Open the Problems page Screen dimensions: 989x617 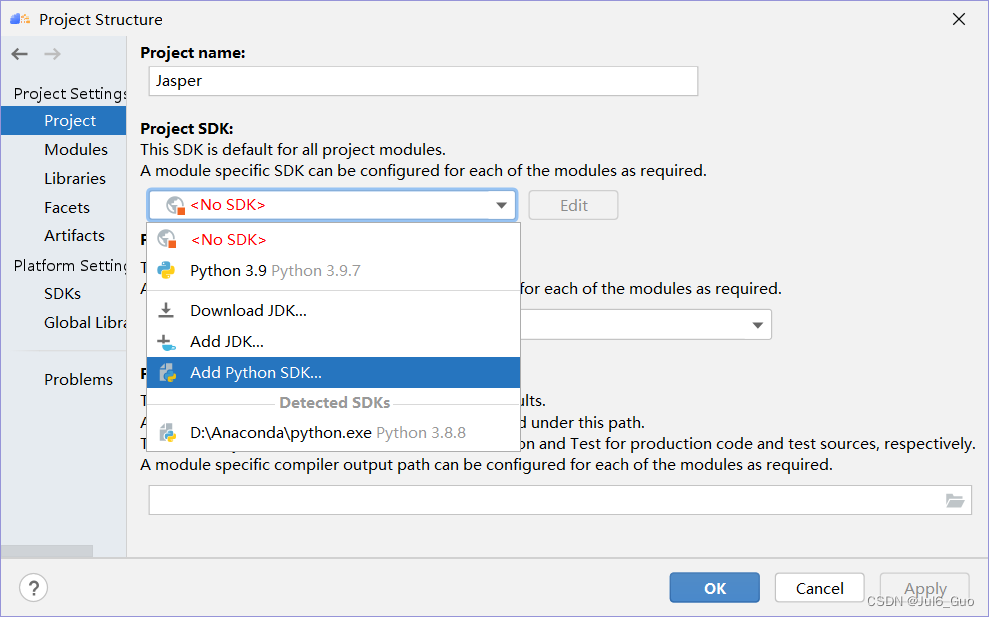[78, 380]
